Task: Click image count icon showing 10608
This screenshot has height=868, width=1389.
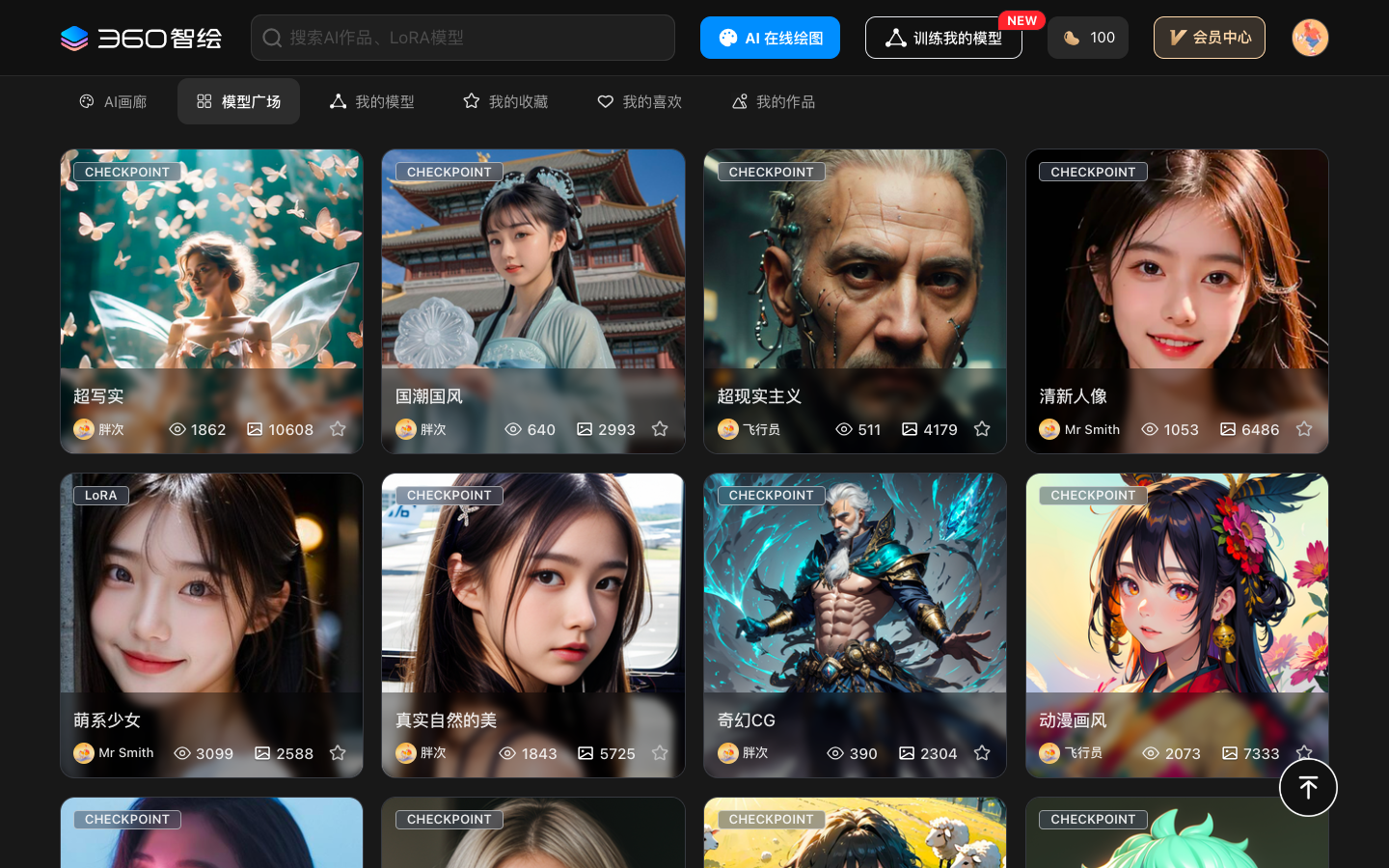Action: 255,429
